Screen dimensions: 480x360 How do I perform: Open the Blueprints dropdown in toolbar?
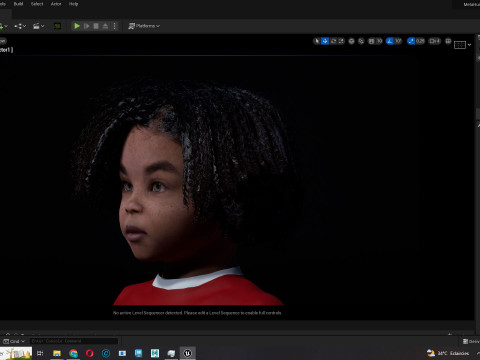20,26
